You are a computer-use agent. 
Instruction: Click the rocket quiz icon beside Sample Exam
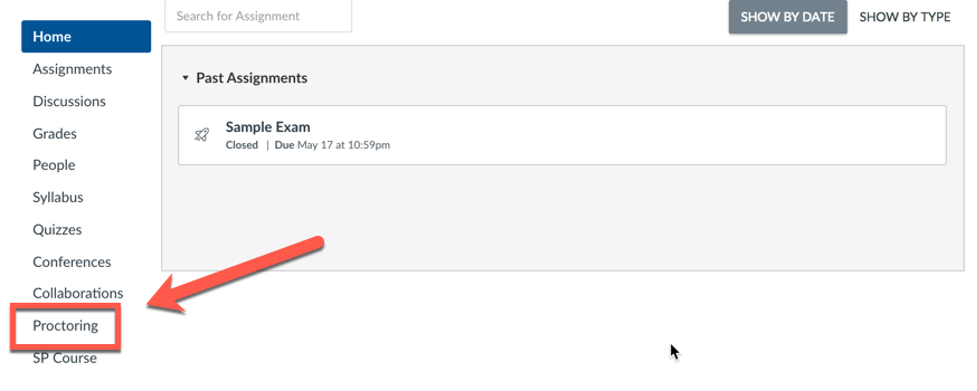pyautogui.click(x=201, y=134)
